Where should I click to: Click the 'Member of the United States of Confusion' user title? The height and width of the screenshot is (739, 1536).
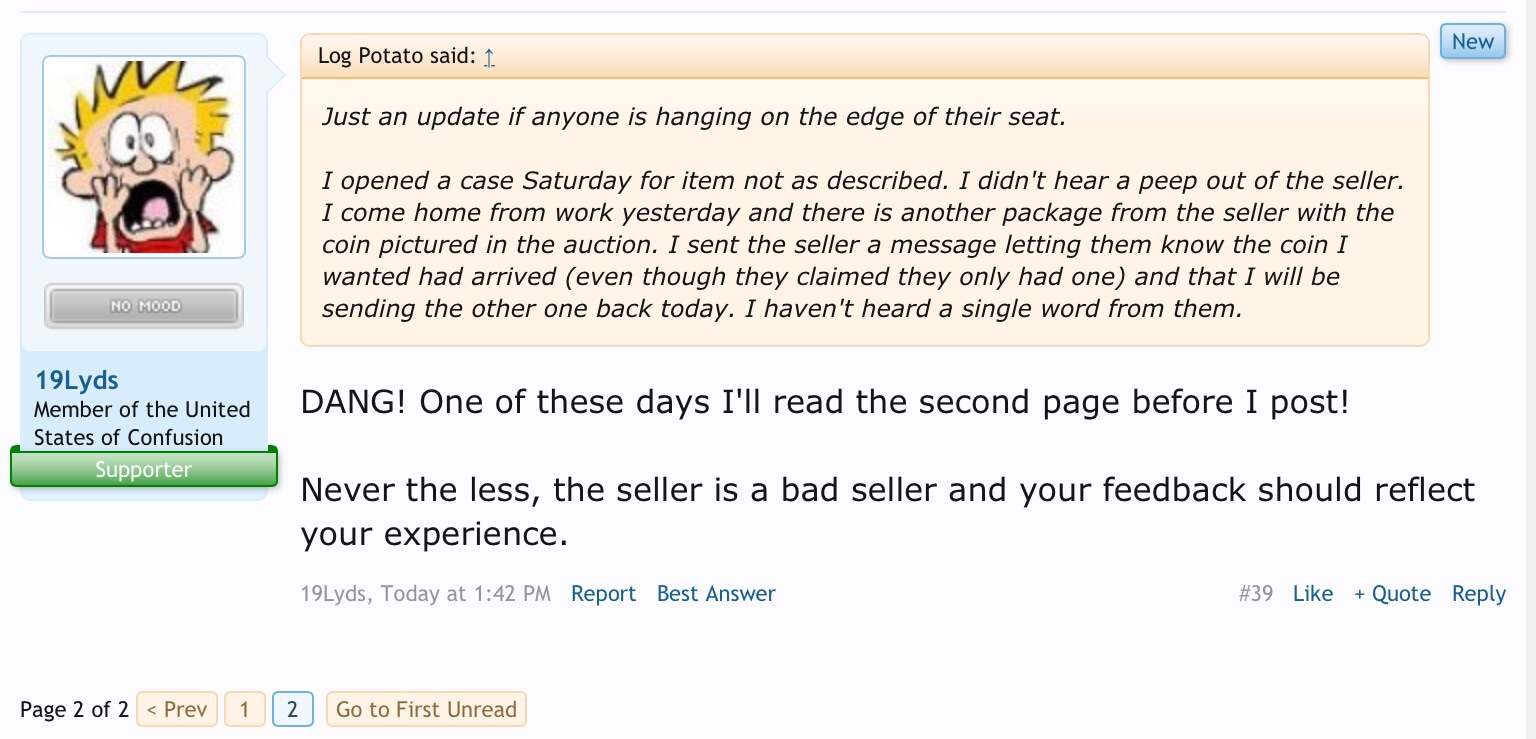click(142, 424)
